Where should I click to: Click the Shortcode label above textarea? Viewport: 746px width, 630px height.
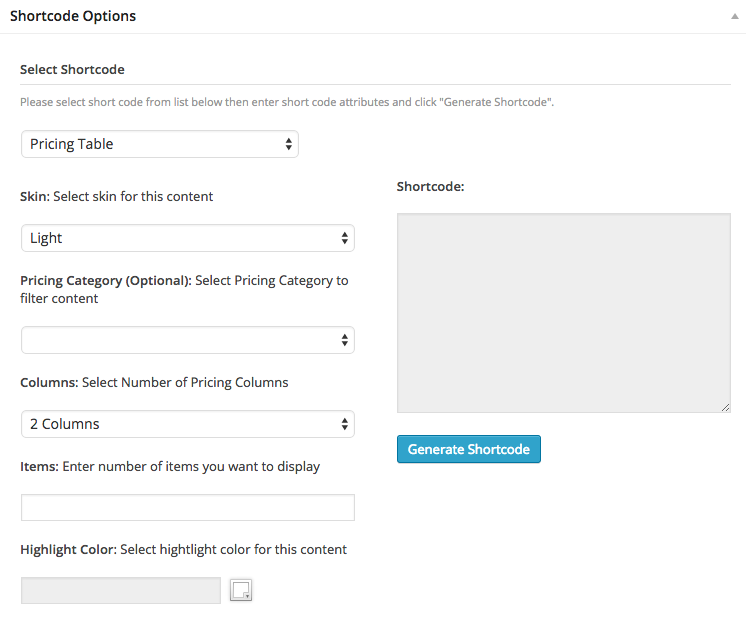[x=430, y=186]
